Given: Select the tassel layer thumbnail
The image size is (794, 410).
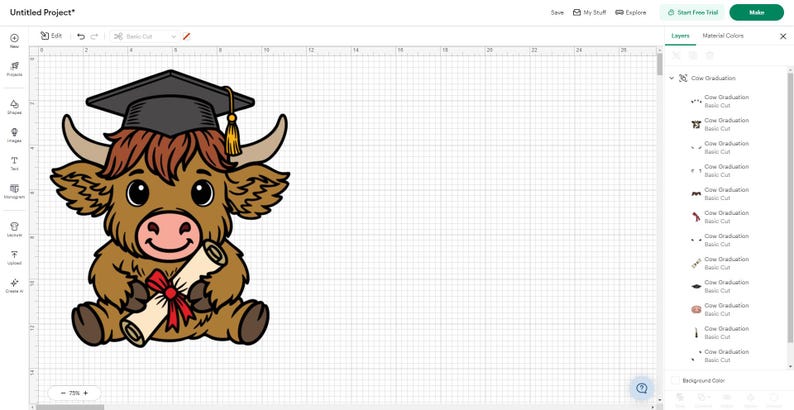Looking at the screenshot, I should 696,333.
